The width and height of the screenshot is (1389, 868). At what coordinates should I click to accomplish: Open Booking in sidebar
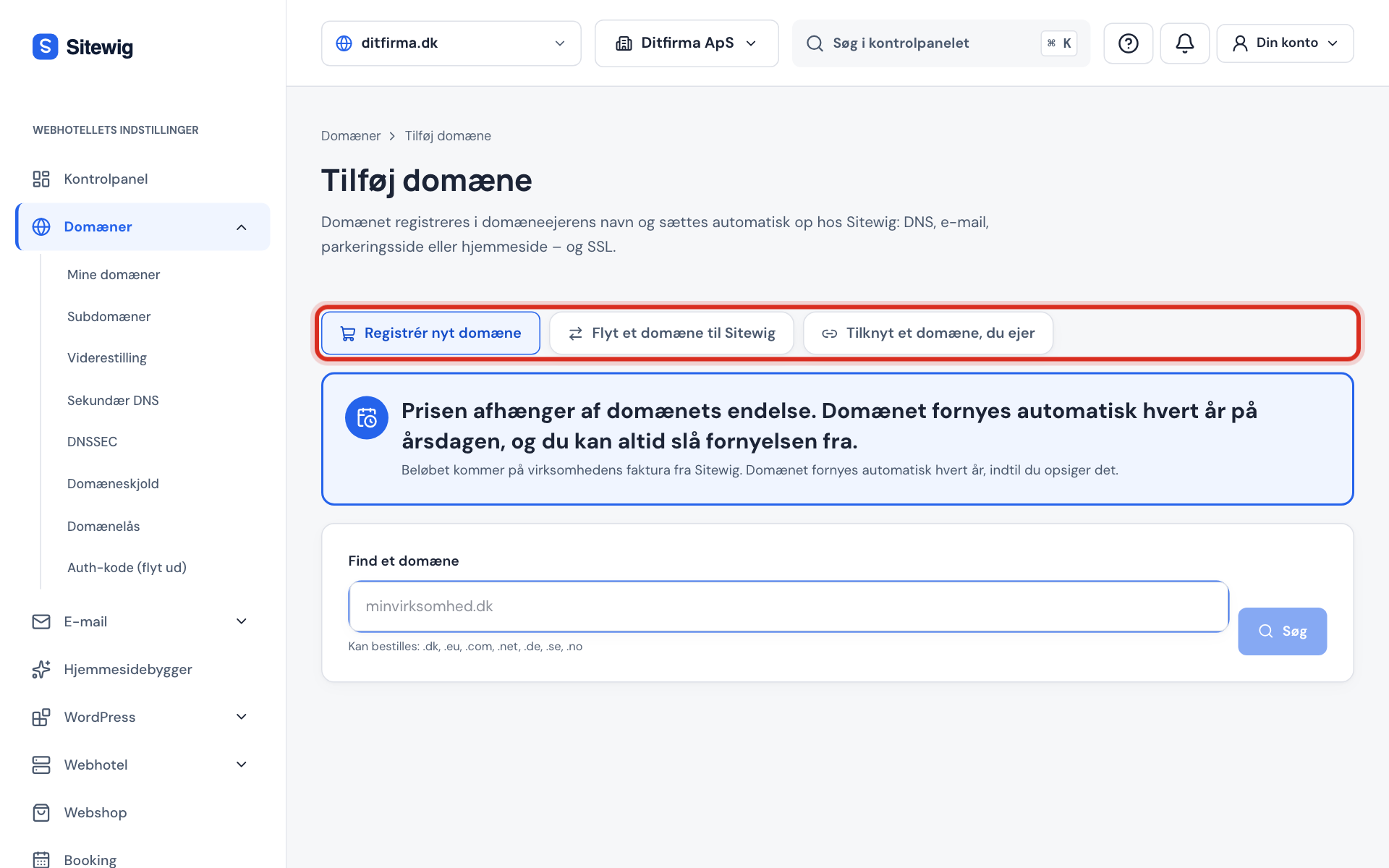pyautogui.click(x=143, y=859)
